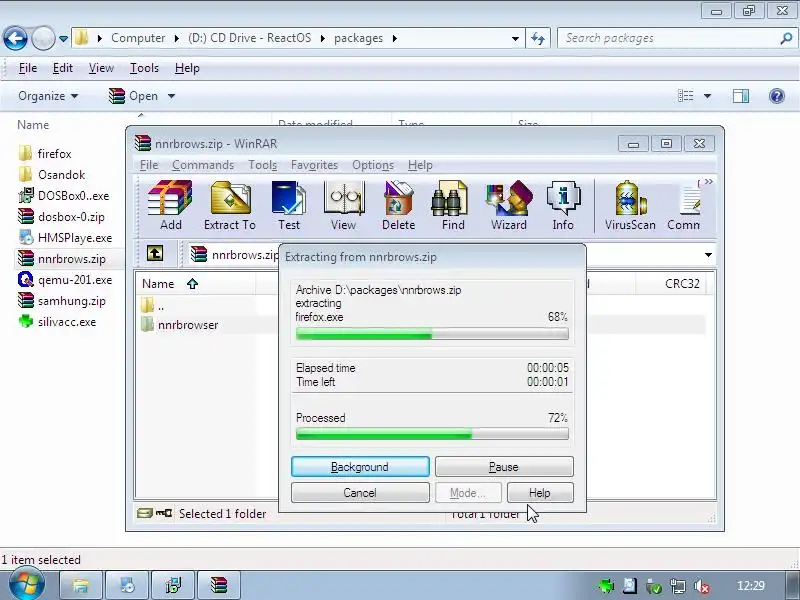Click the Refresh button beside address bar
The width and height of the screenshot is (800, 600).
coord(538,38)
